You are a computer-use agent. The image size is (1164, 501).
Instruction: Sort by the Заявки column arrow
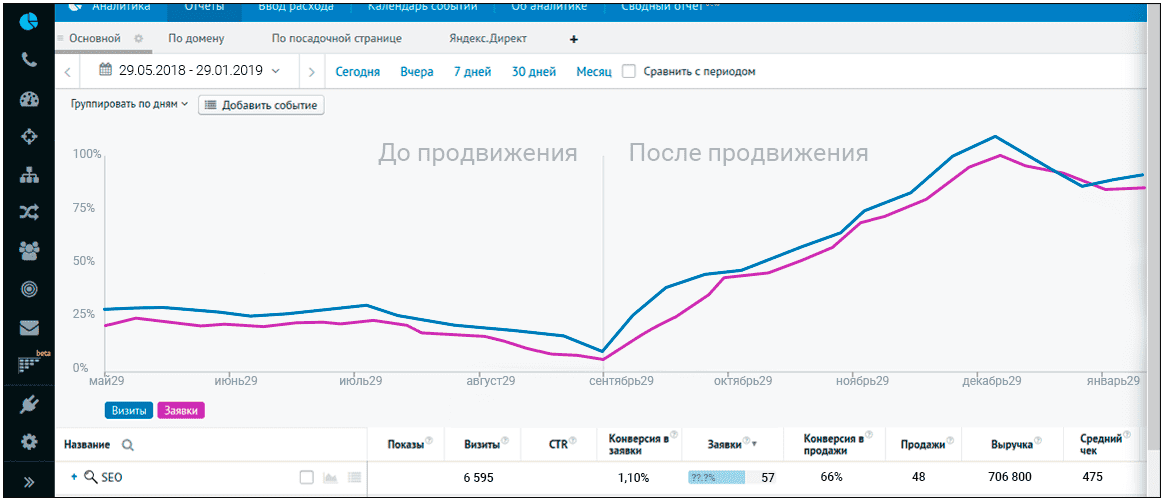755,445
